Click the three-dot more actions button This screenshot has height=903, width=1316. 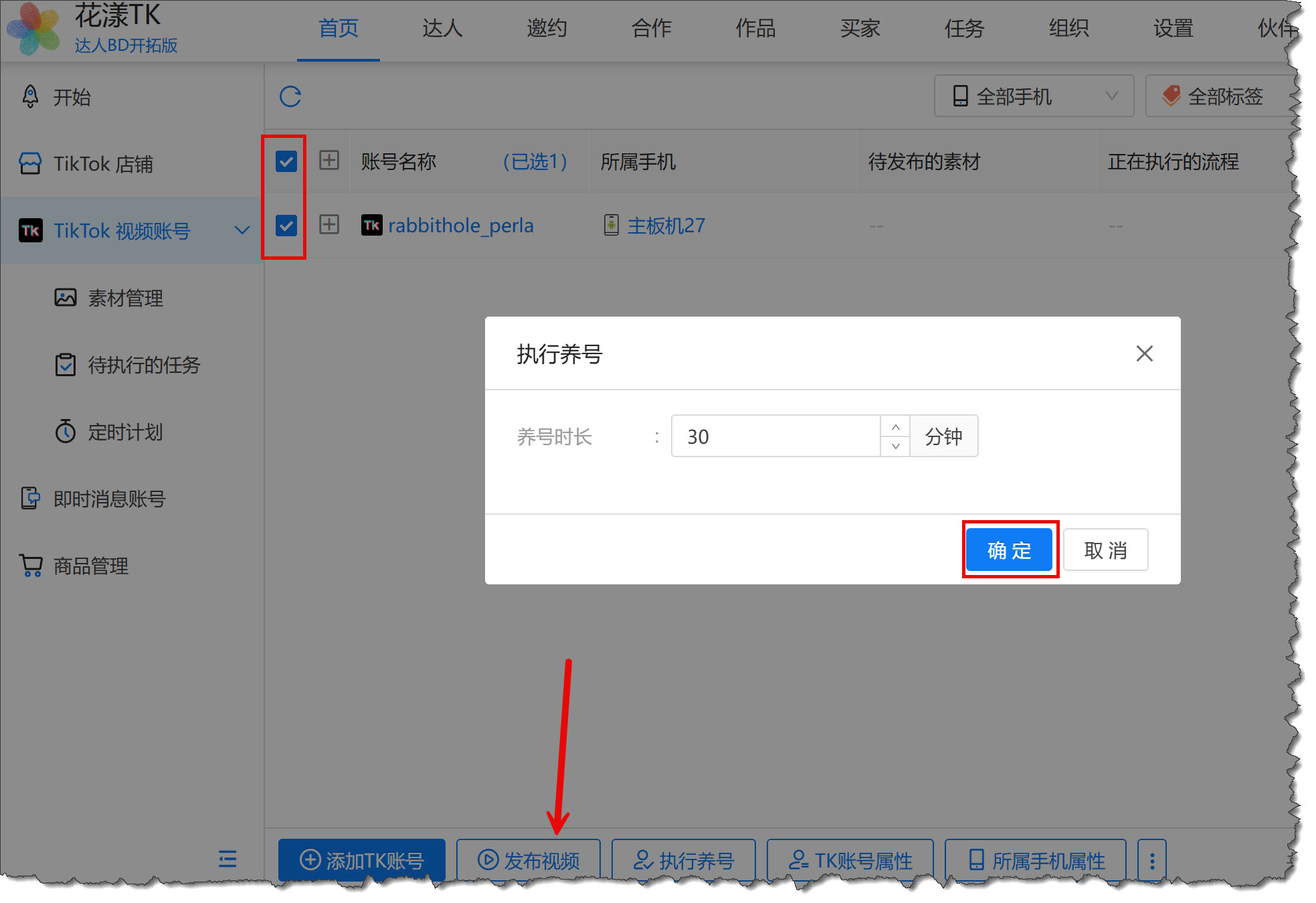[x=1151, y=860]
